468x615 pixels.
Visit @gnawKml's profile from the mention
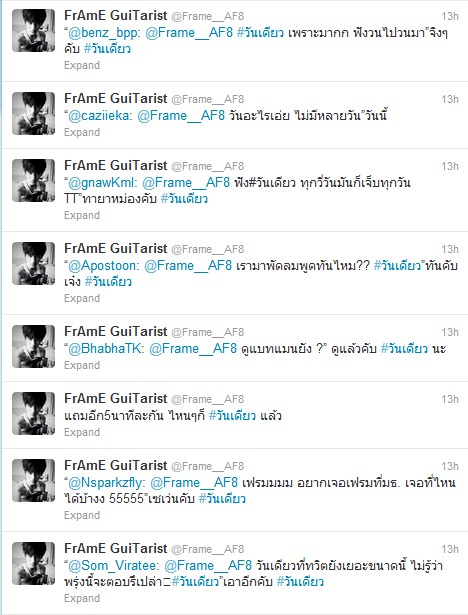[x=101, y=183]
